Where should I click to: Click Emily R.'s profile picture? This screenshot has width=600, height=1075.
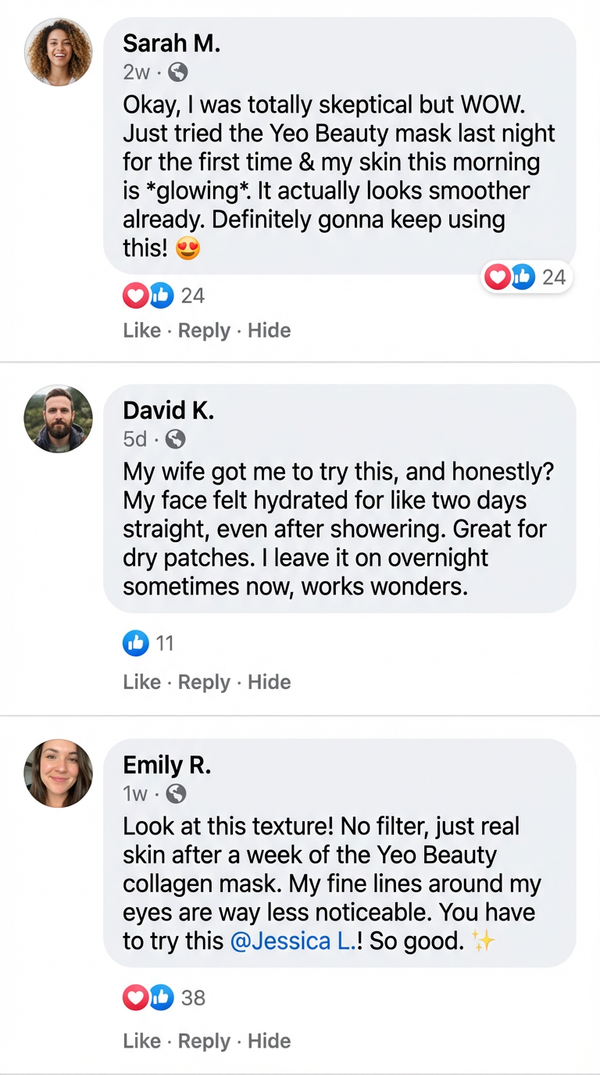pos(58,773)
